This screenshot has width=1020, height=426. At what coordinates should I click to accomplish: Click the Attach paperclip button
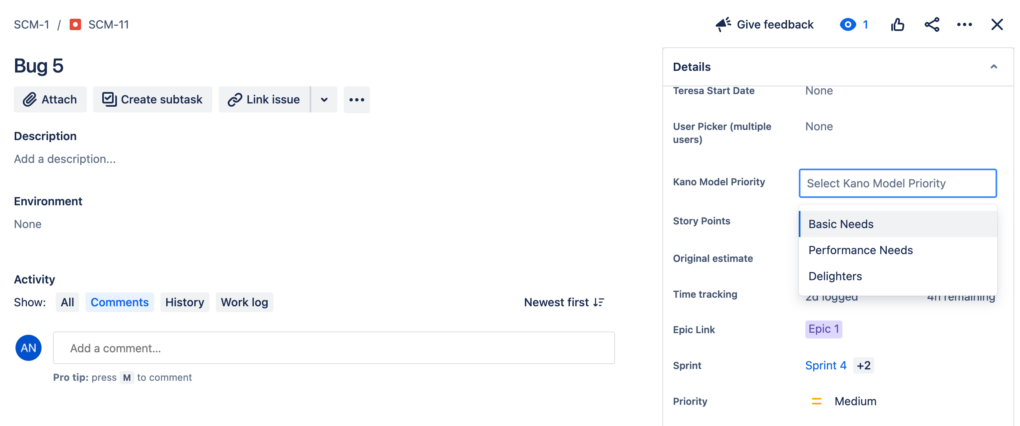50,100
